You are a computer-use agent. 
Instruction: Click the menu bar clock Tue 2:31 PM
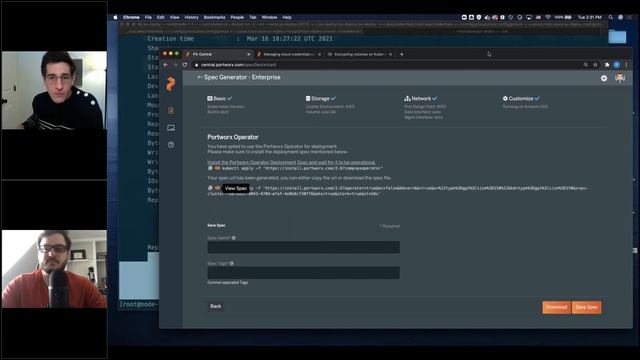[590, 17]
